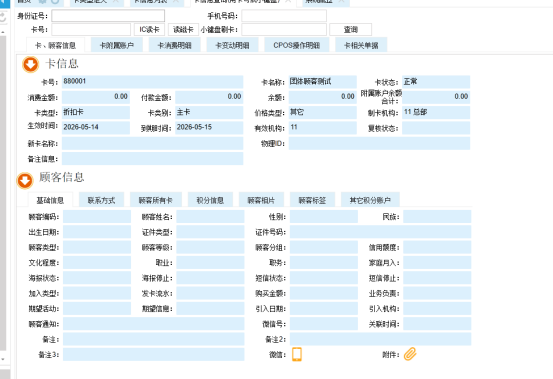The image size is (553, 379).
Task: Click the 复核状态 field
Action: [436, 128]
